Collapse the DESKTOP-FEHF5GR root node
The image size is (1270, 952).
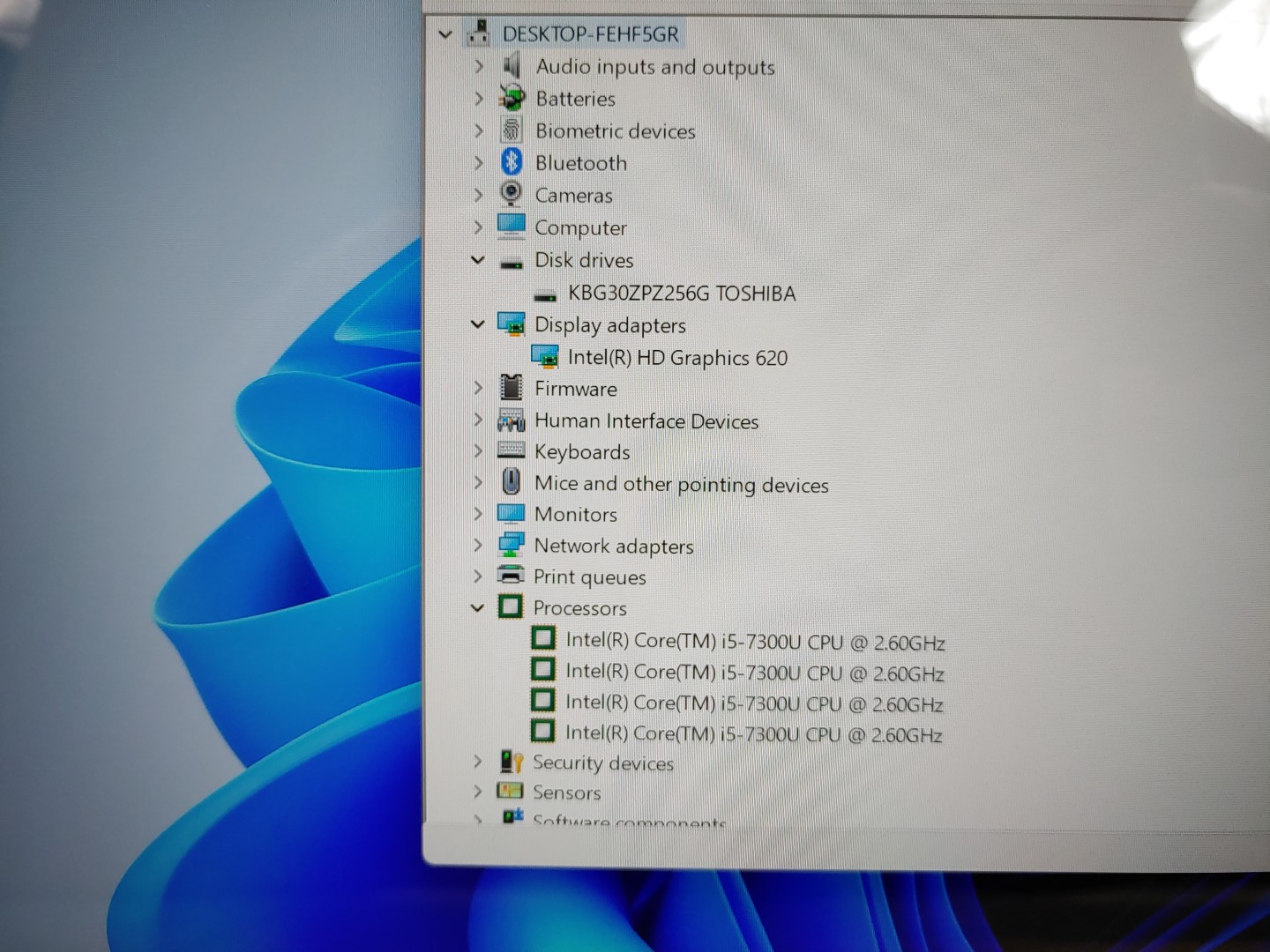[x=445, y=35]
